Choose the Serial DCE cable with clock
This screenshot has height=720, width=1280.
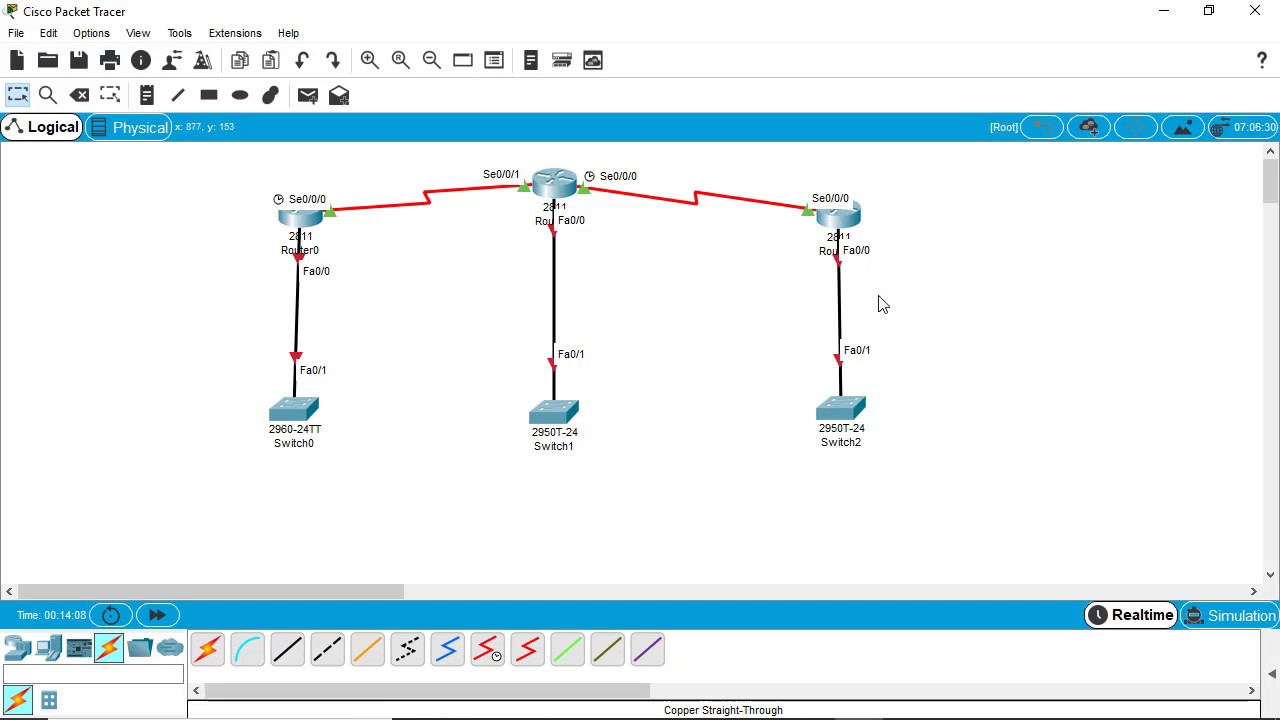487,650
